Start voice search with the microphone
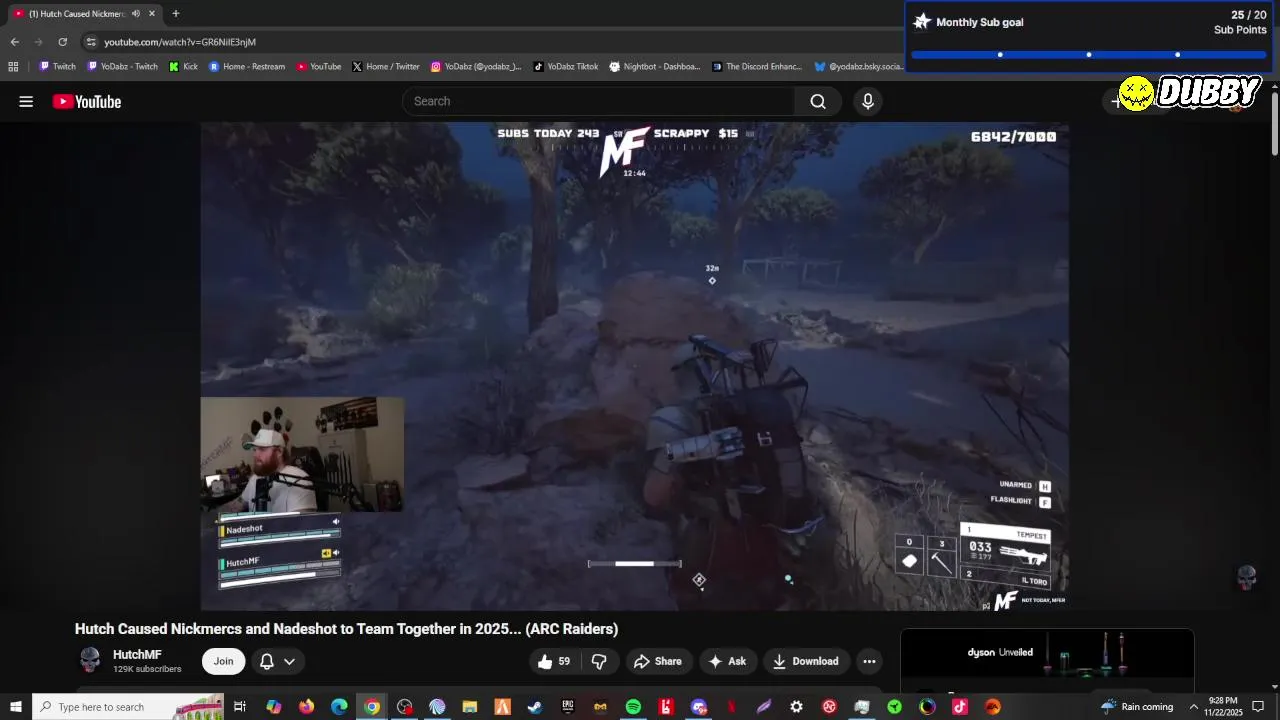Viewport: 1280px width, 720px height. (x=868, y=101)
